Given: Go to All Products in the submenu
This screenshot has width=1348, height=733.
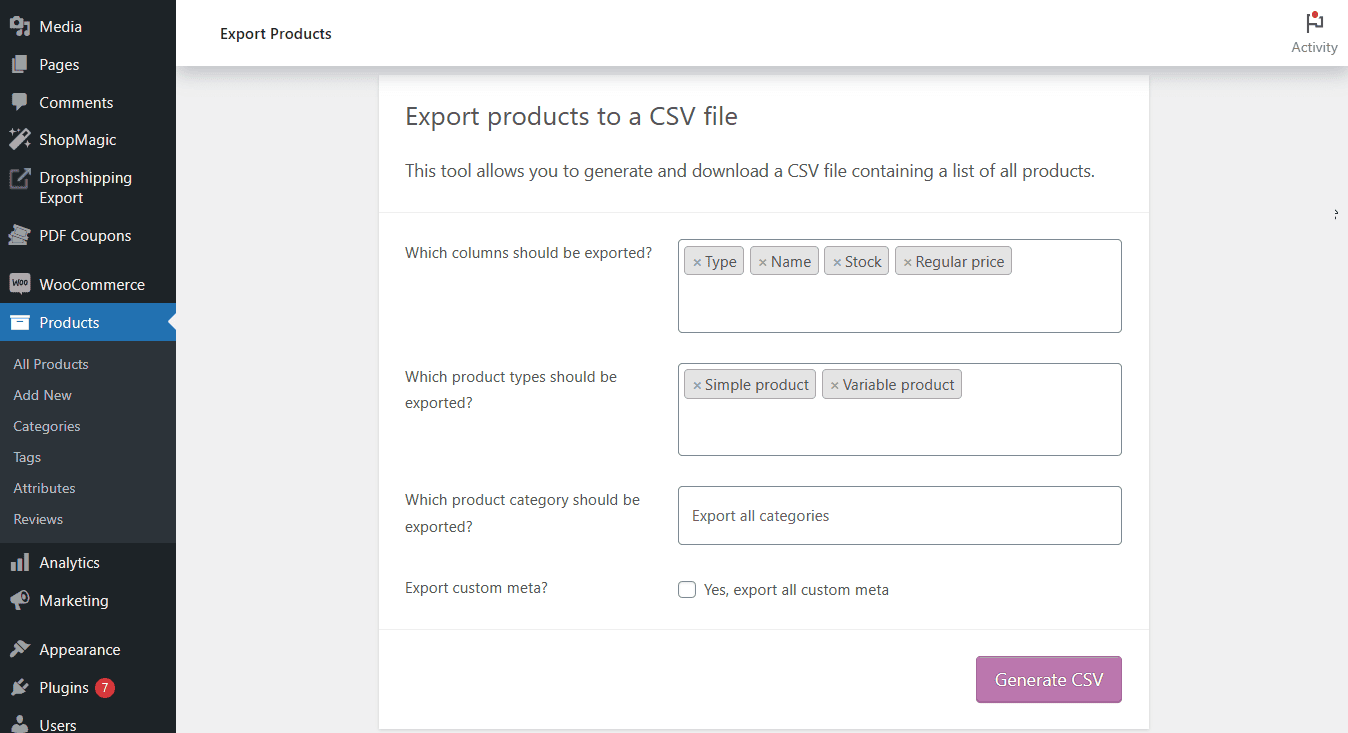Looking at the screenshot, I should [50, 363].
